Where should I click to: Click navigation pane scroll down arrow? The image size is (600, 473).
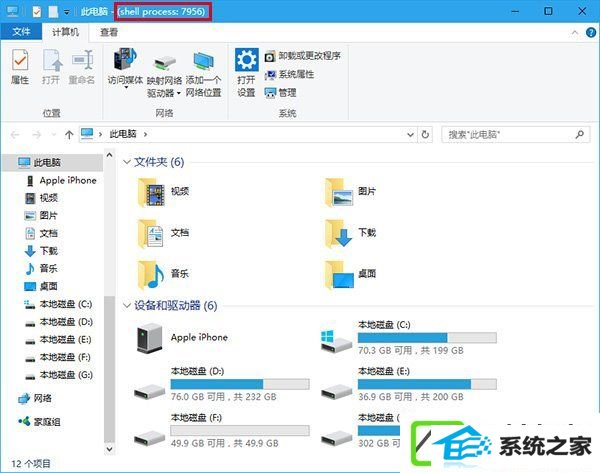click(109, 449)
